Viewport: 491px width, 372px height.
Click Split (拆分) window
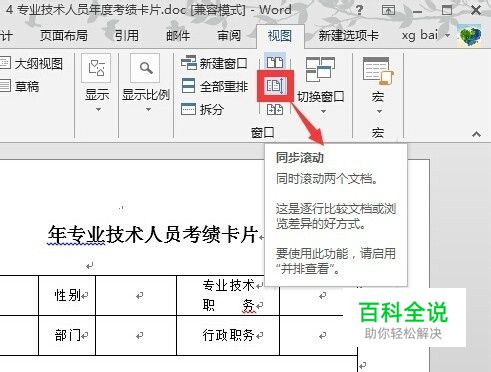(x=202, y=109)
